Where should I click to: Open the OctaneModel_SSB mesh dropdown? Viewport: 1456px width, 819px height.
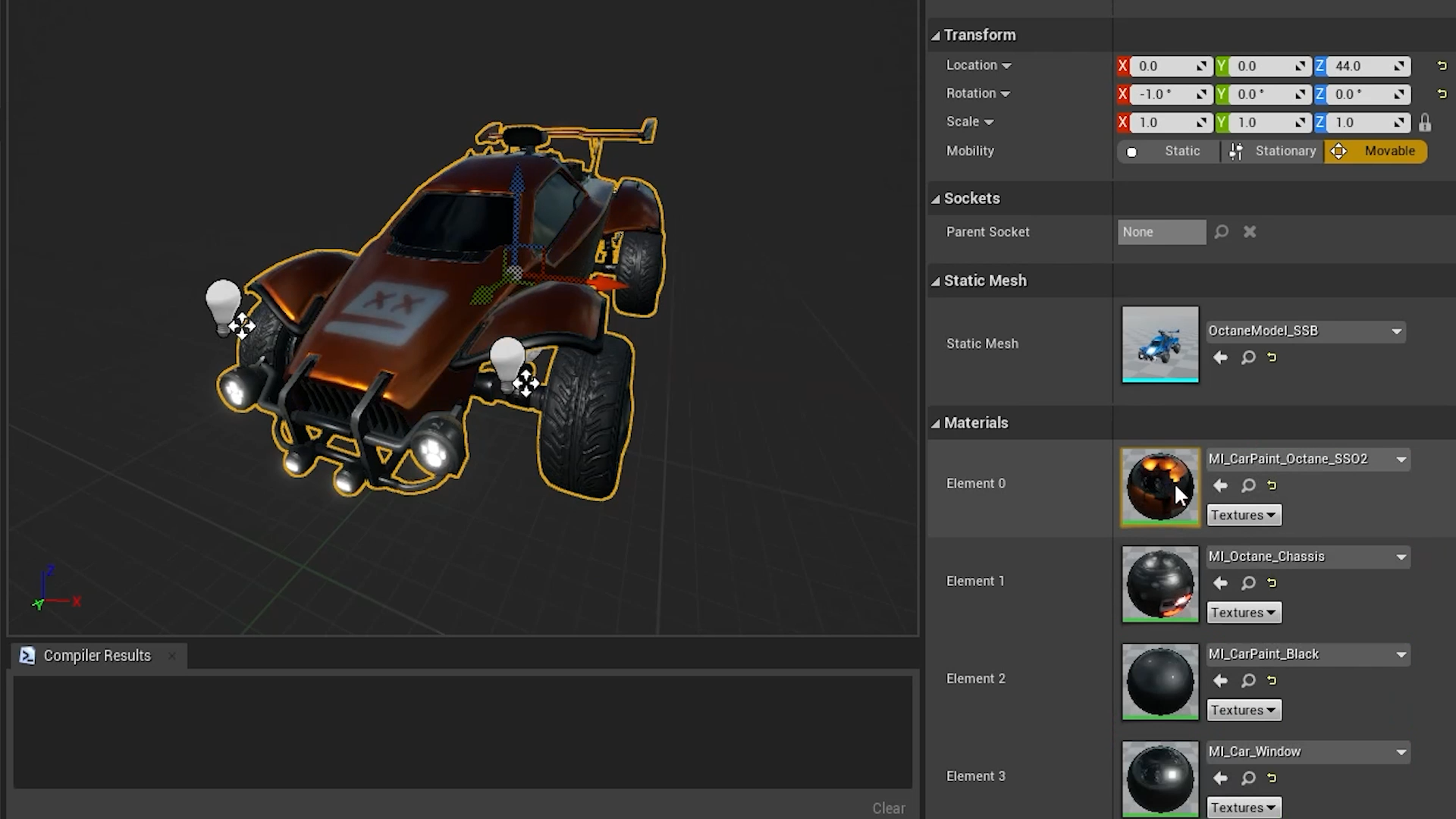(1395, 331)
